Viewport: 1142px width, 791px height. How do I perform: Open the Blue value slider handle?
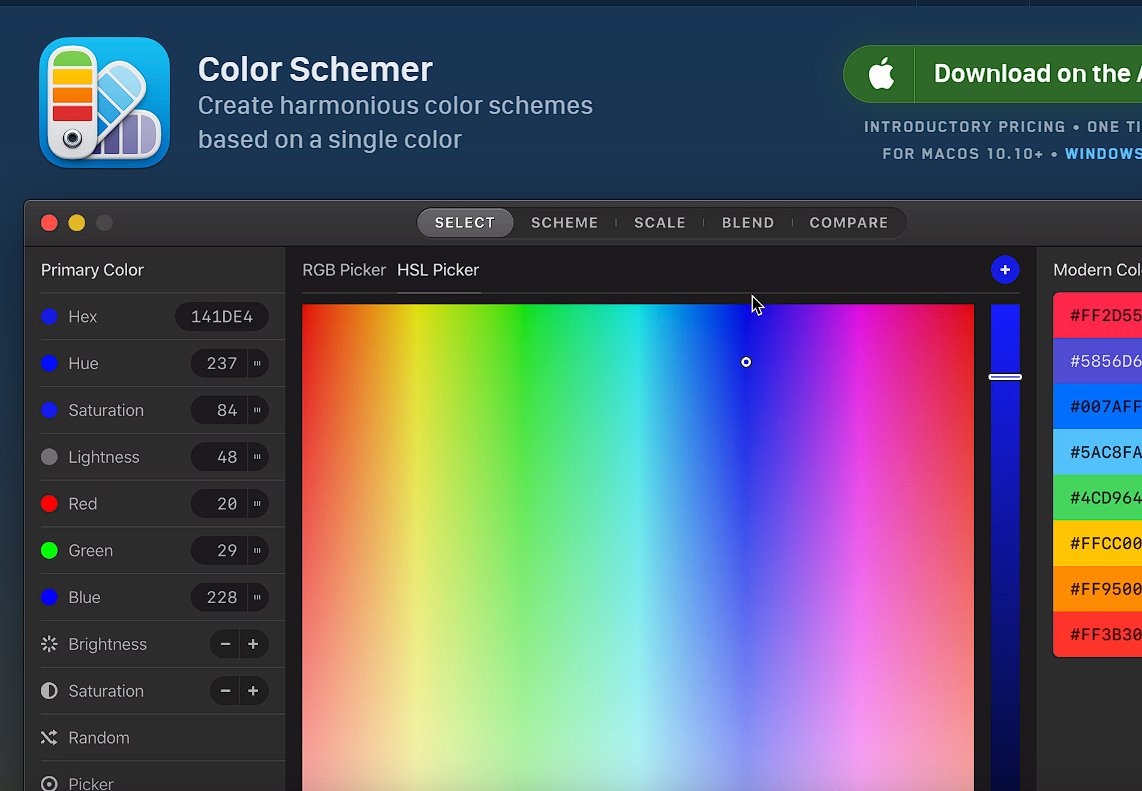coord(257,597)
